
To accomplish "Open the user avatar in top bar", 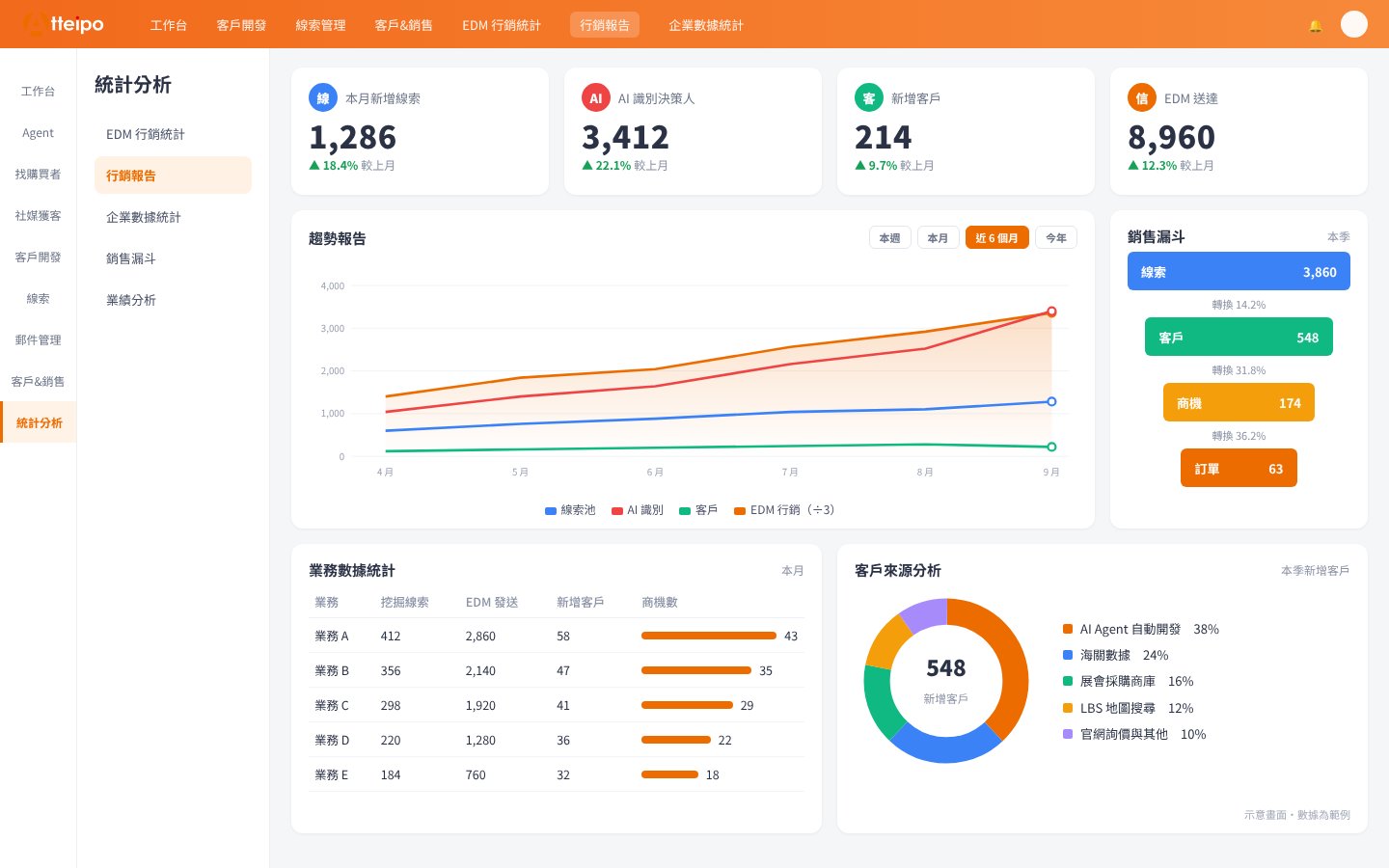I will 1354,24.
